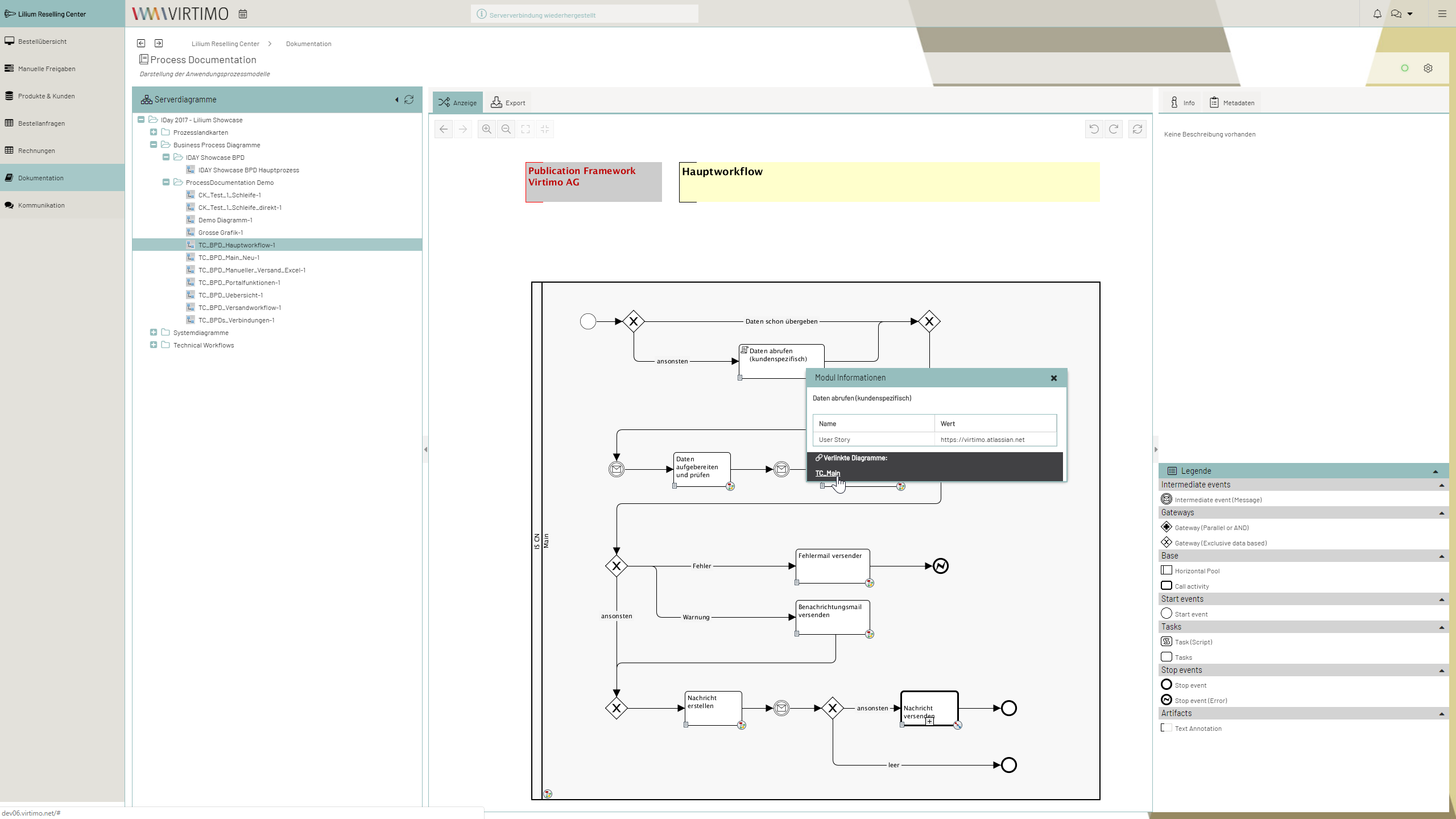
Task: Zoom out of the diagram
Action: [x=506, y=129]
